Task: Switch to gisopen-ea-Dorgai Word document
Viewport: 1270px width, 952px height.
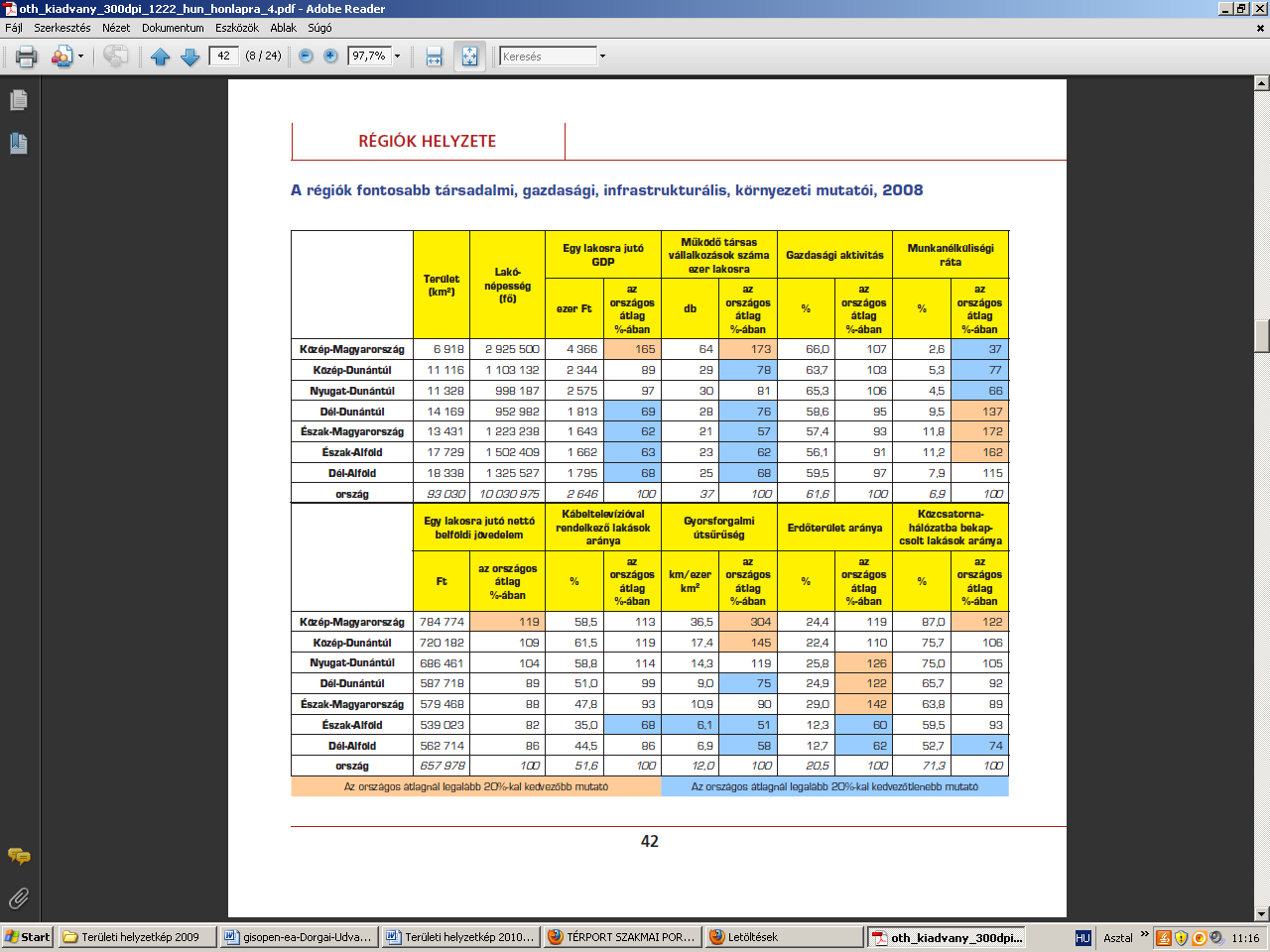Action: coord(299,937)
